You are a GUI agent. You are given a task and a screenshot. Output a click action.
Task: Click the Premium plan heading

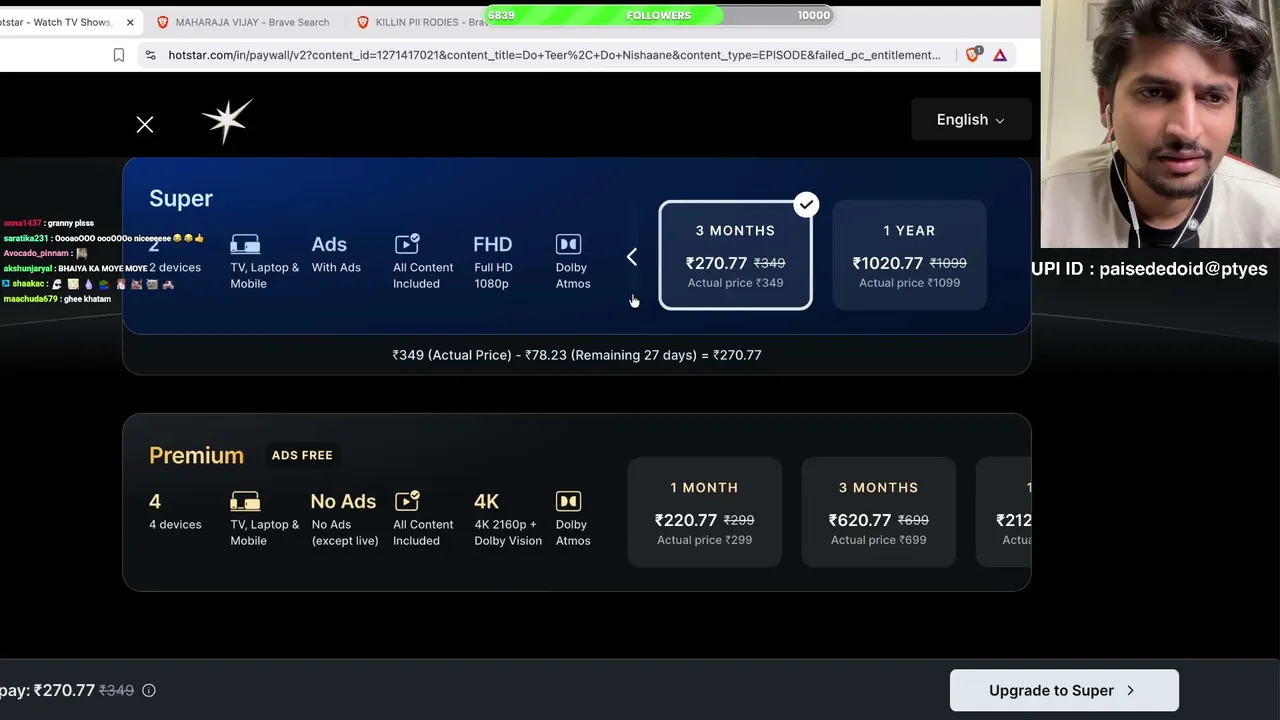coord(196,455)
